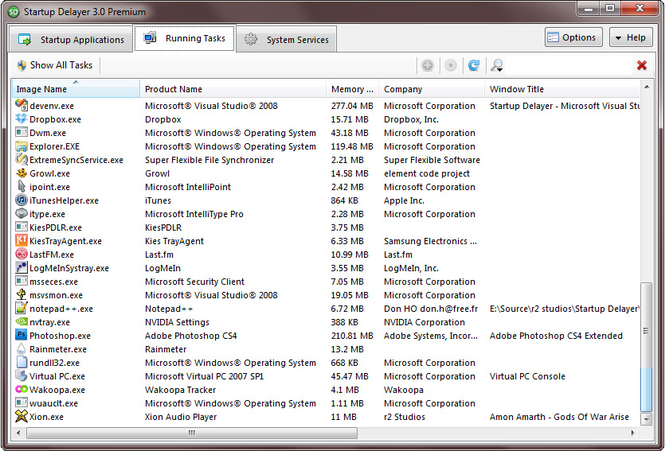Screen dimensions: 665x451
Task: Select the Photoshop.exe process icon
Action: click(21, 335)
